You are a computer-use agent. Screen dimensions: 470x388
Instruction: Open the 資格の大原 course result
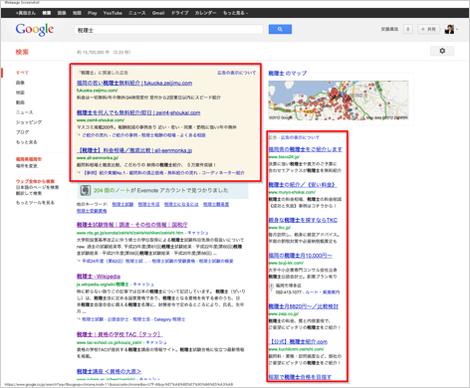109,371
